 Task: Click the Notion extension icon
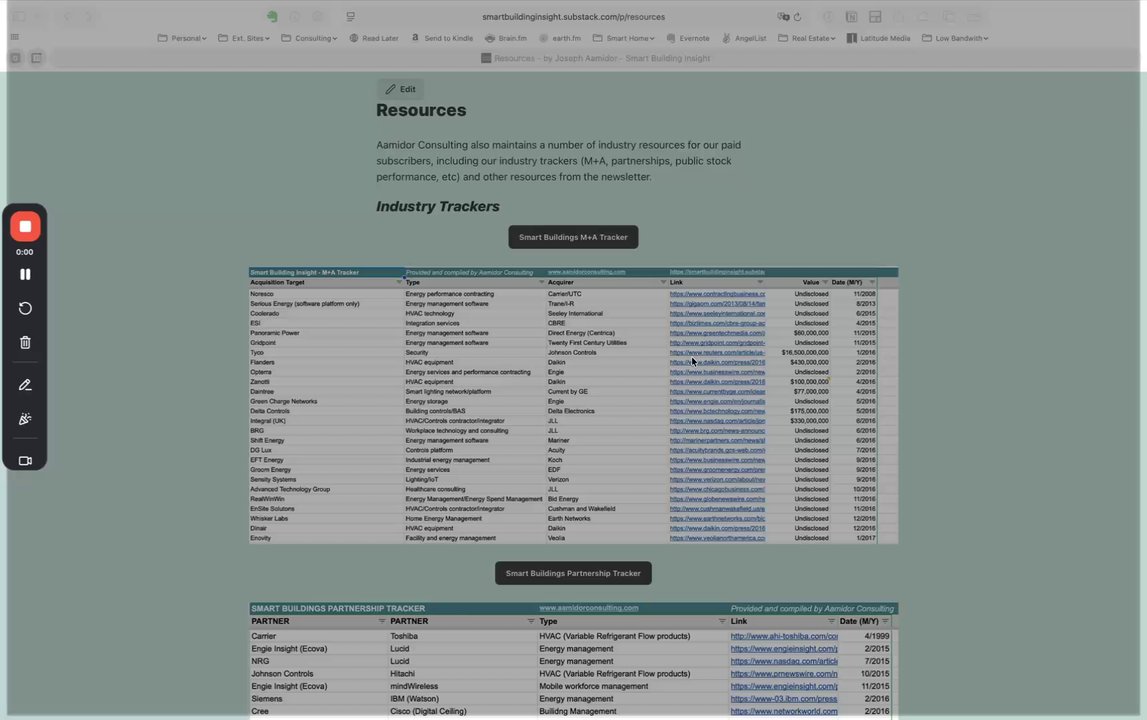click(851, 16)
